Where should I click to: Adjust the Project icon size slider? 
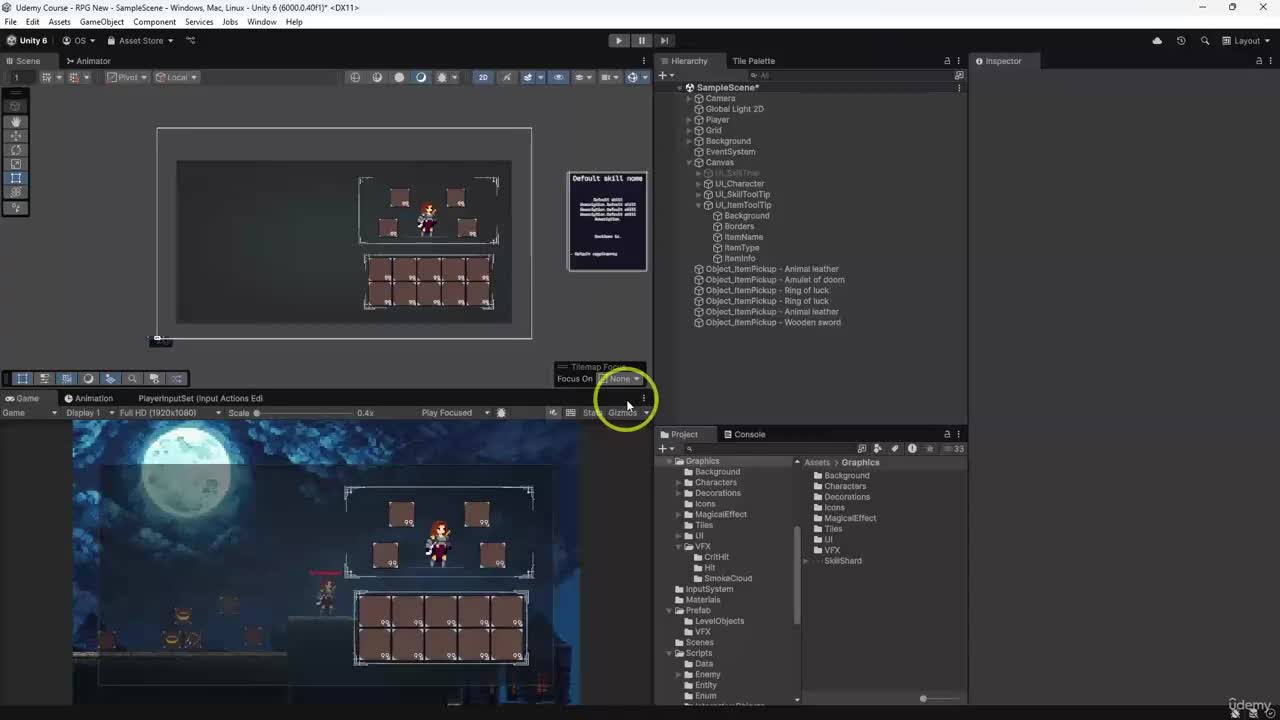click(x=923, y=699)
